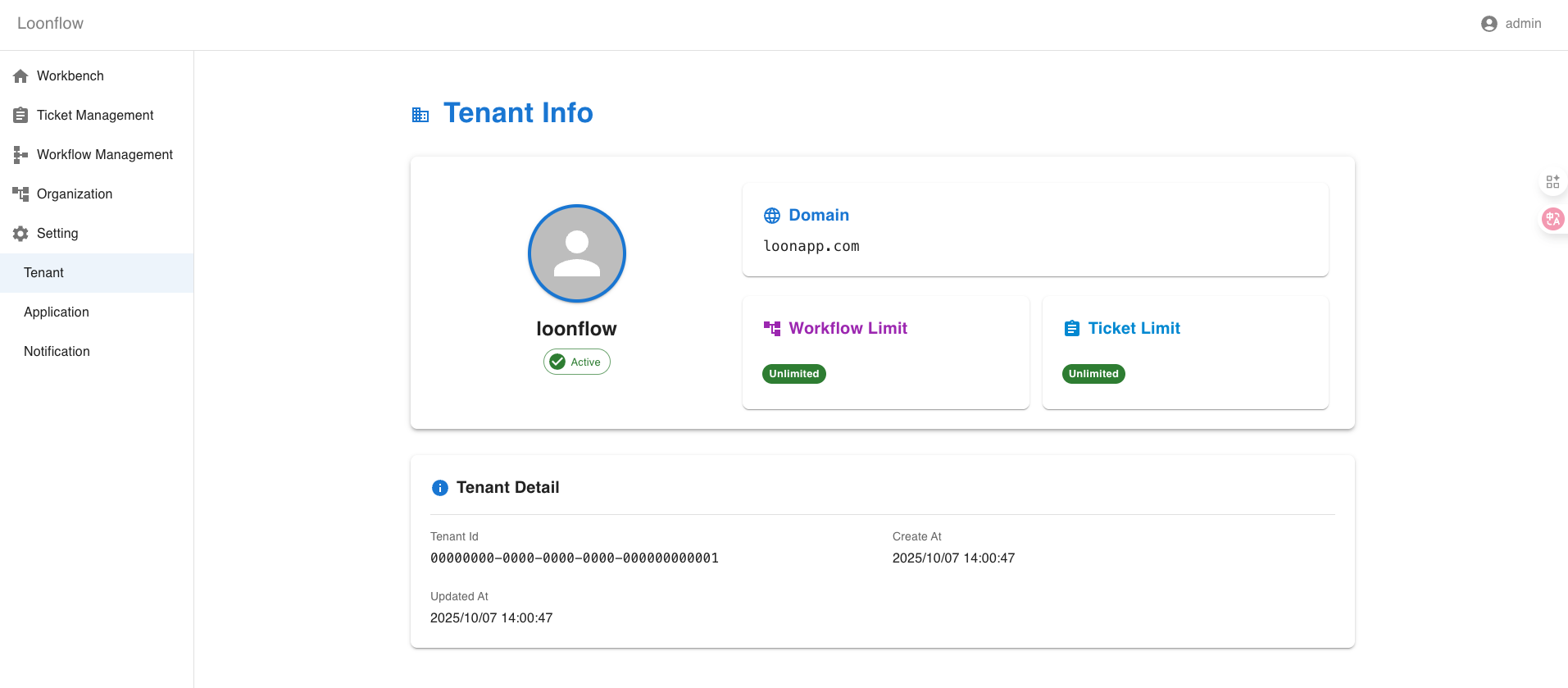This screenshot has width=1568, height=688.
Task: Click the pink translate floating icon
Action: 1552,219
